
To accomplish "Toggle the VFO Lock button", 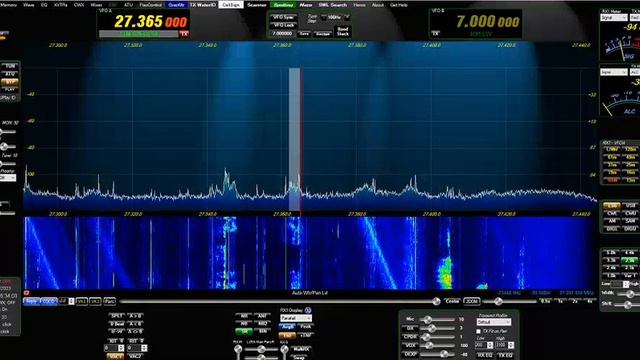I will (x=284, y=25).
